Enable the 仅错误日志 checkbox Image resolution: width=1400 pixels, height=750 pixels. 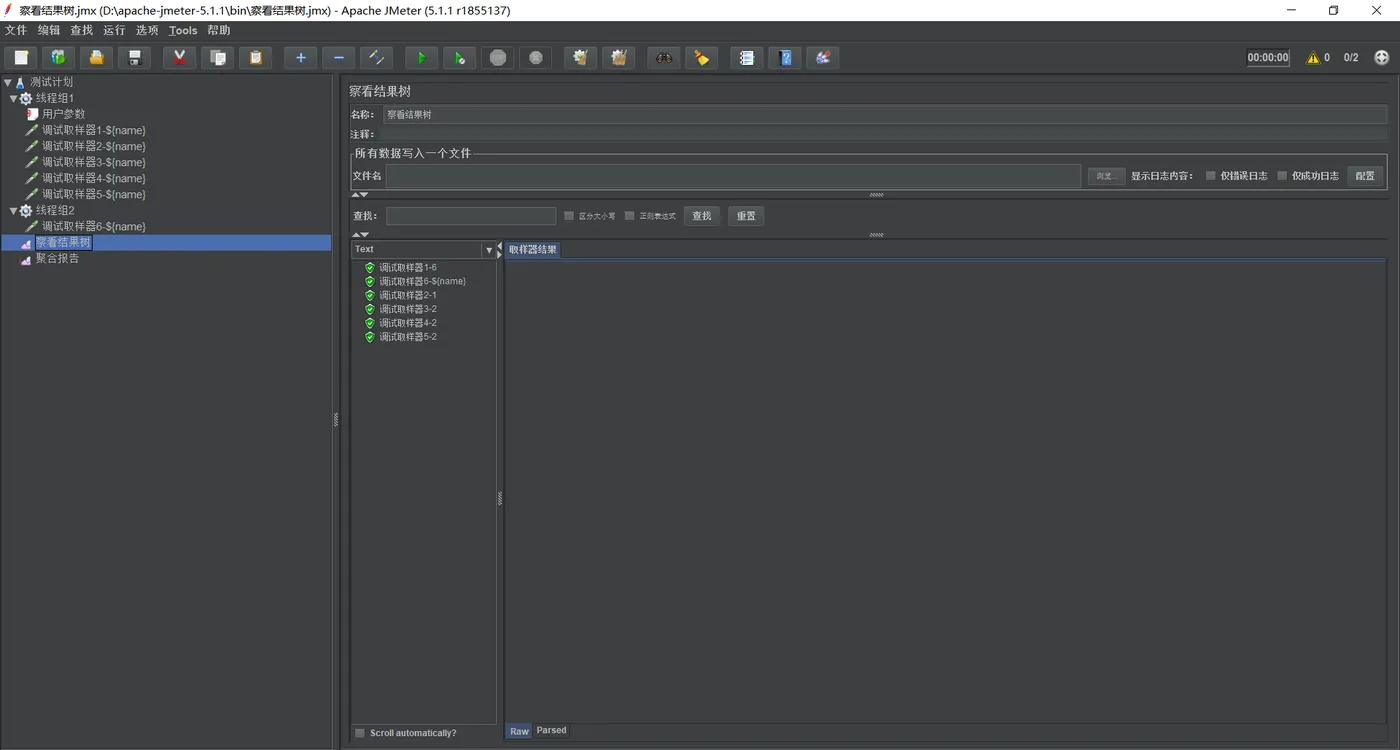(1211, 176)
